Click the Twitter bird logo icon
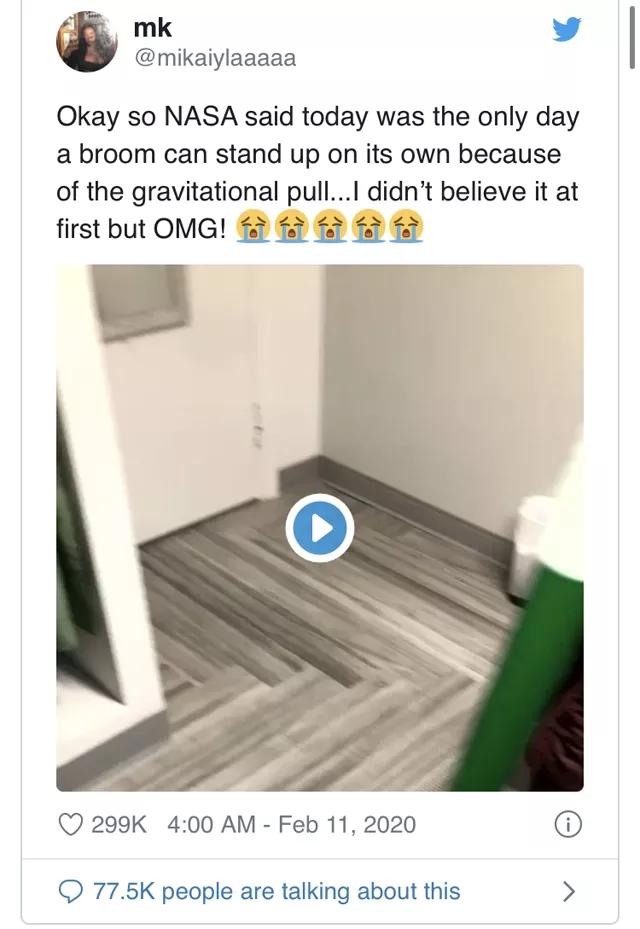This screenshot has height=929, width=640. [x=567, y=29]
